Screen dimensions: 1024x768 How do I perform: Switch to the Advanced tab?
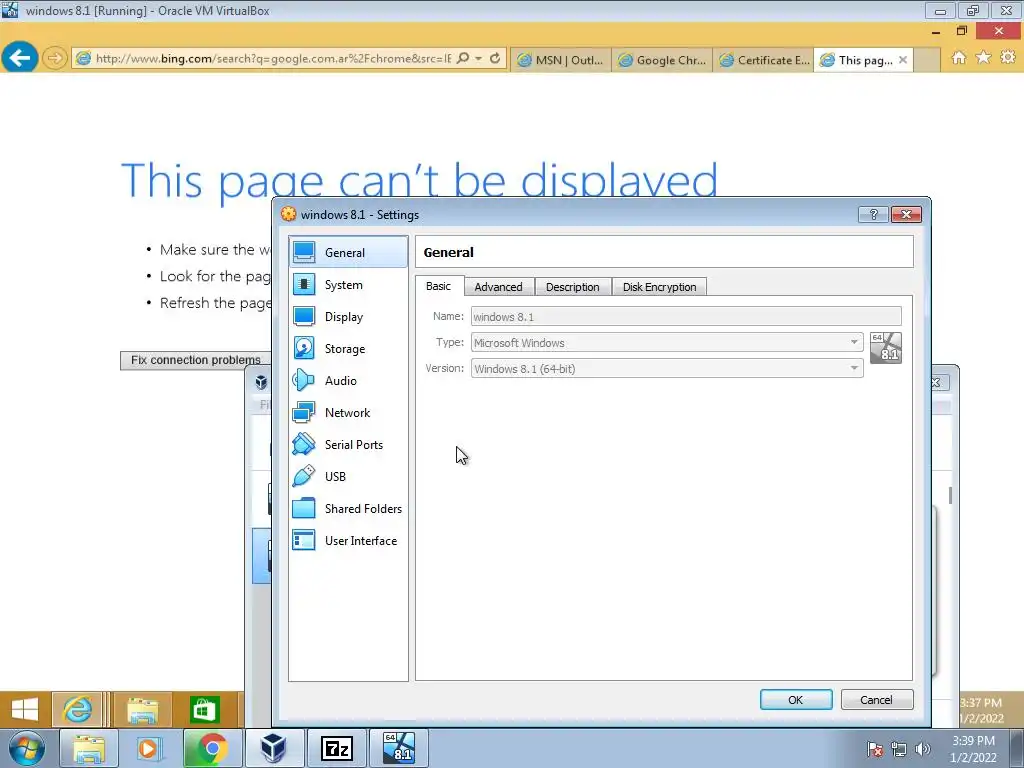tap(498, 287)
